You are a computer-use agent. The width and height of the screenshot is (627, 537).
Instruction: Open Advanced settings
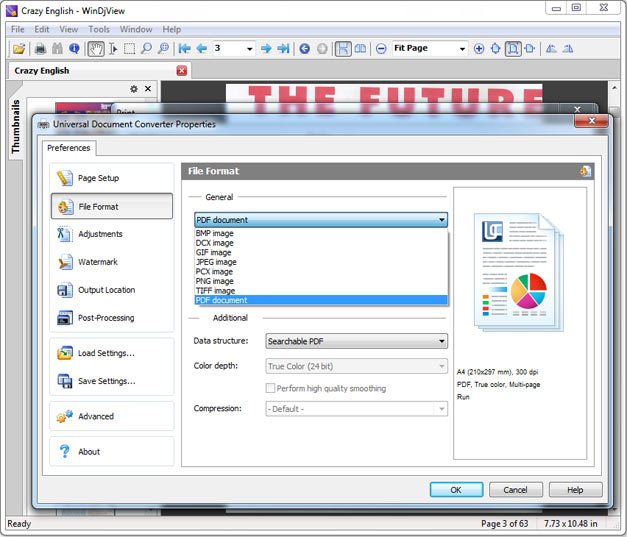point(112,416)
